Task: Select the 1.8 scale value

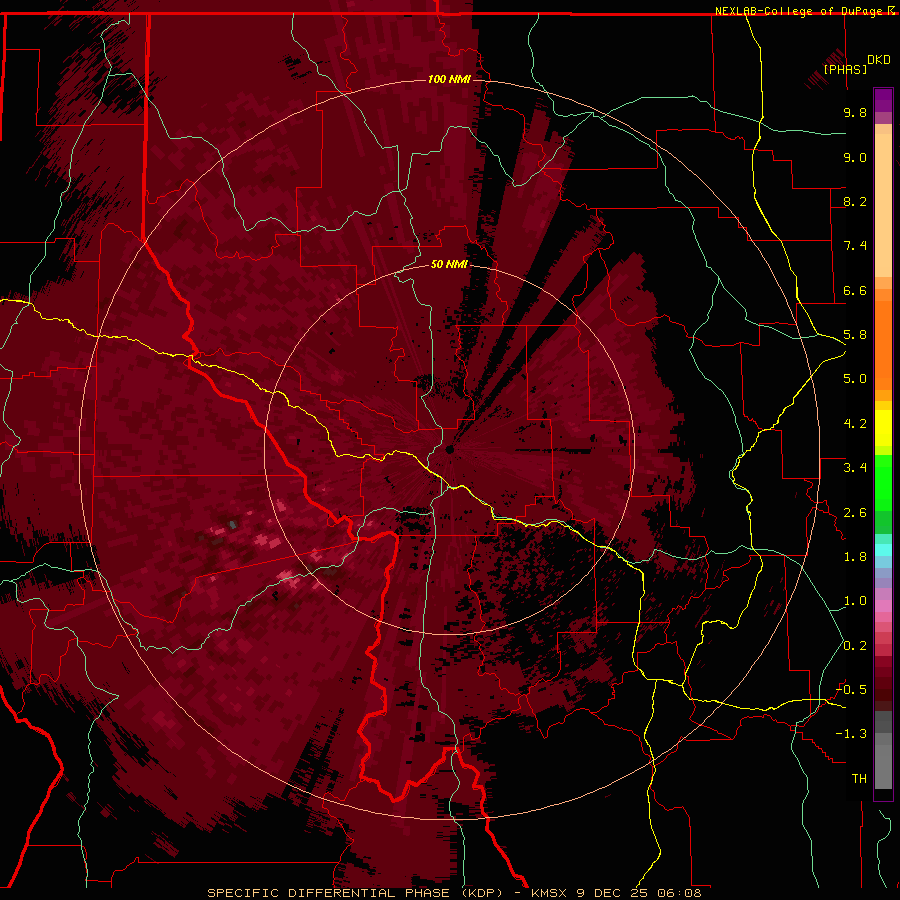Action: pyautogui.click(x=855, y=557)
